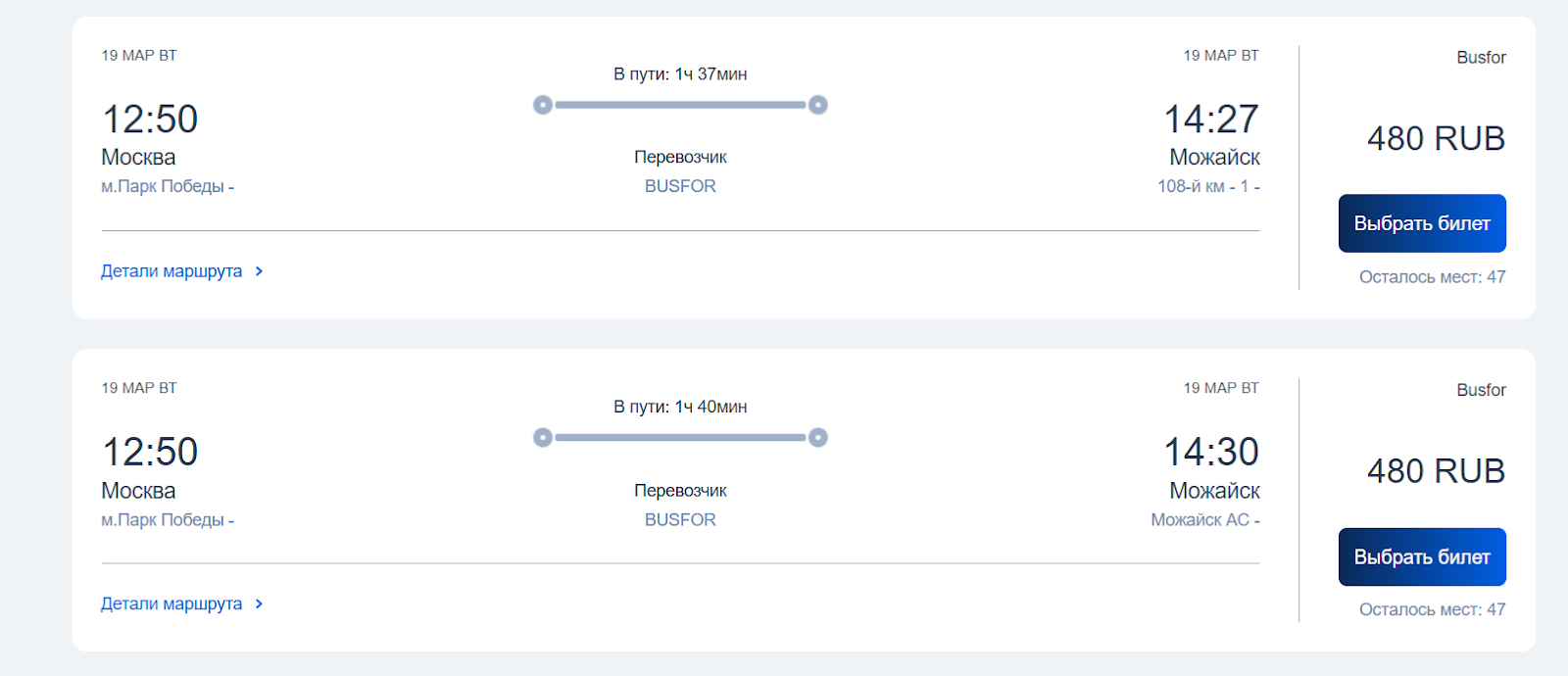Open Детали маршрута for 1ч 40мин trip
1568x676 pixels.
pos(171,604)
